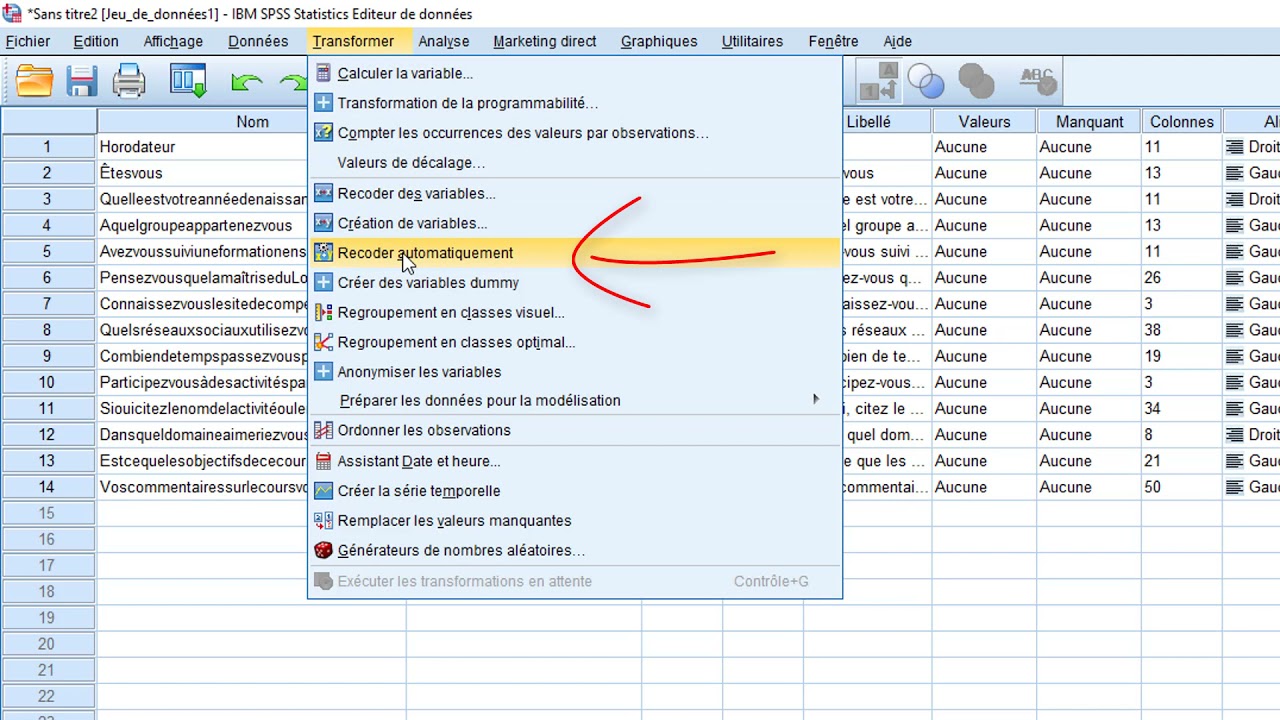Open a data file with the folder icon

tap(34, 81)
